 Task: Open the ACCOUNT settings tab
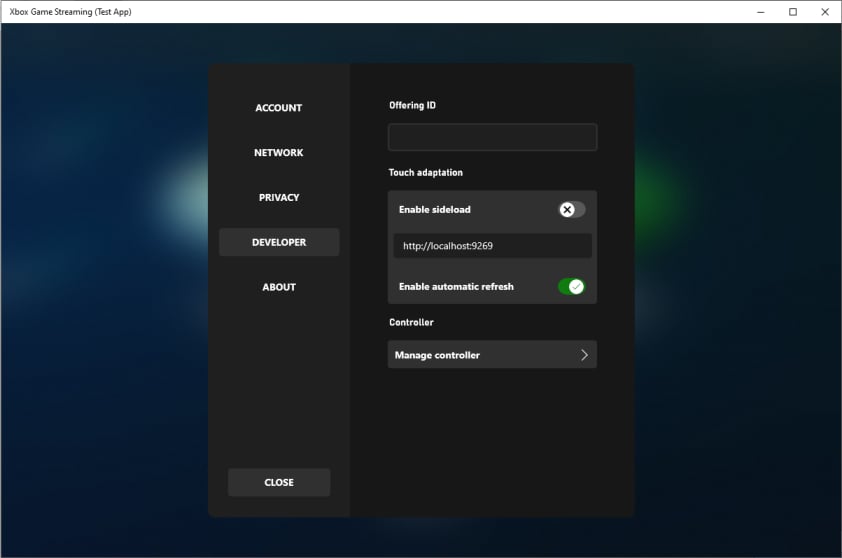click(x=279, y=108)
